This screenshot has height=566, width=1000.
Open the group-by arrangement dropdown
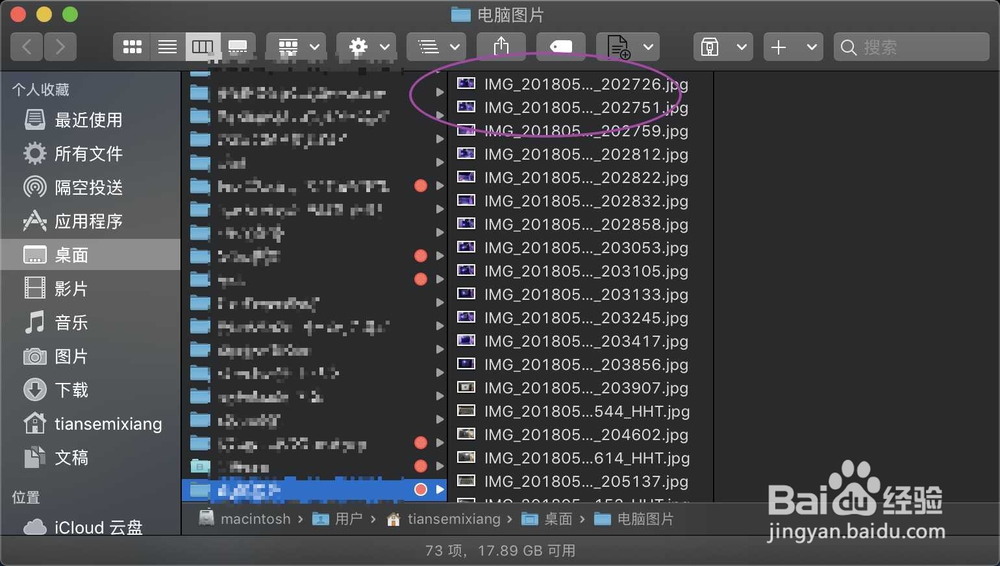click(x=296, y=47)
